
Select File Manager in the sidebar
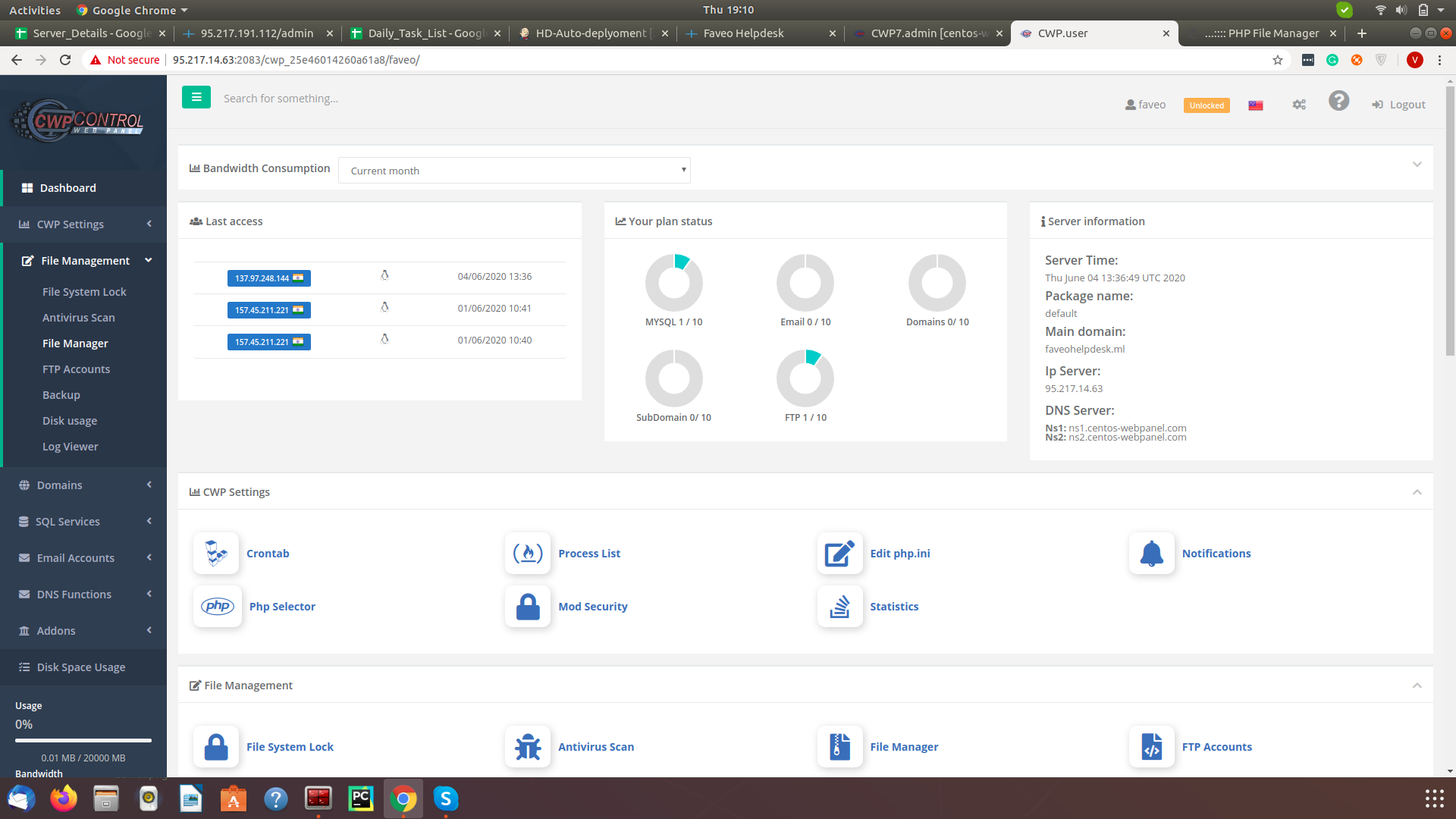75,344
